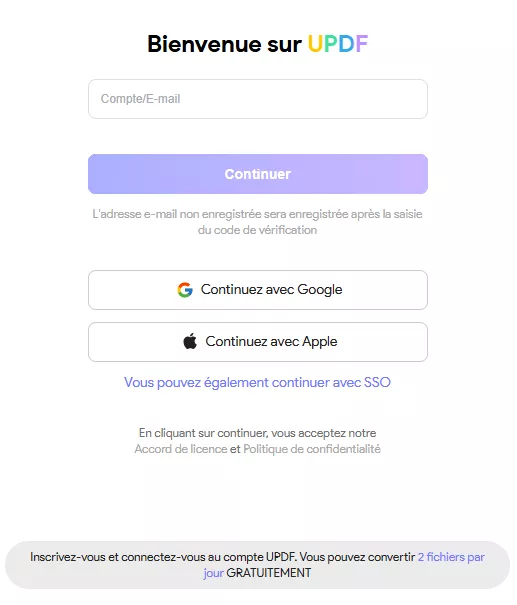Click the purple Continuer button
Image resolution: width=517 pixels, height=605 pixels.
tap(258, 174)
